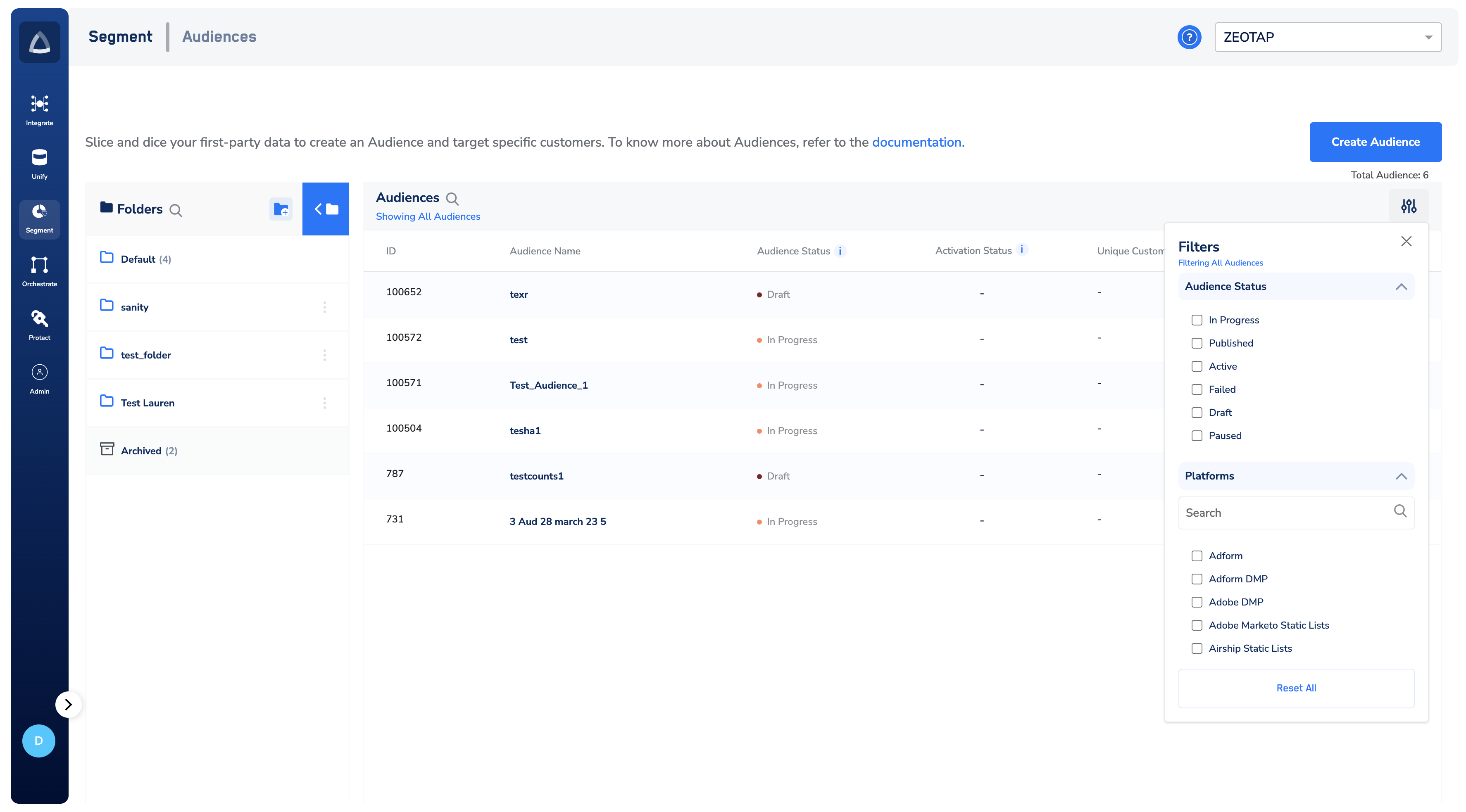The width and height of the screenshot is (1466, 812).
Task: Click the add new folder icon
Action: 281,209
